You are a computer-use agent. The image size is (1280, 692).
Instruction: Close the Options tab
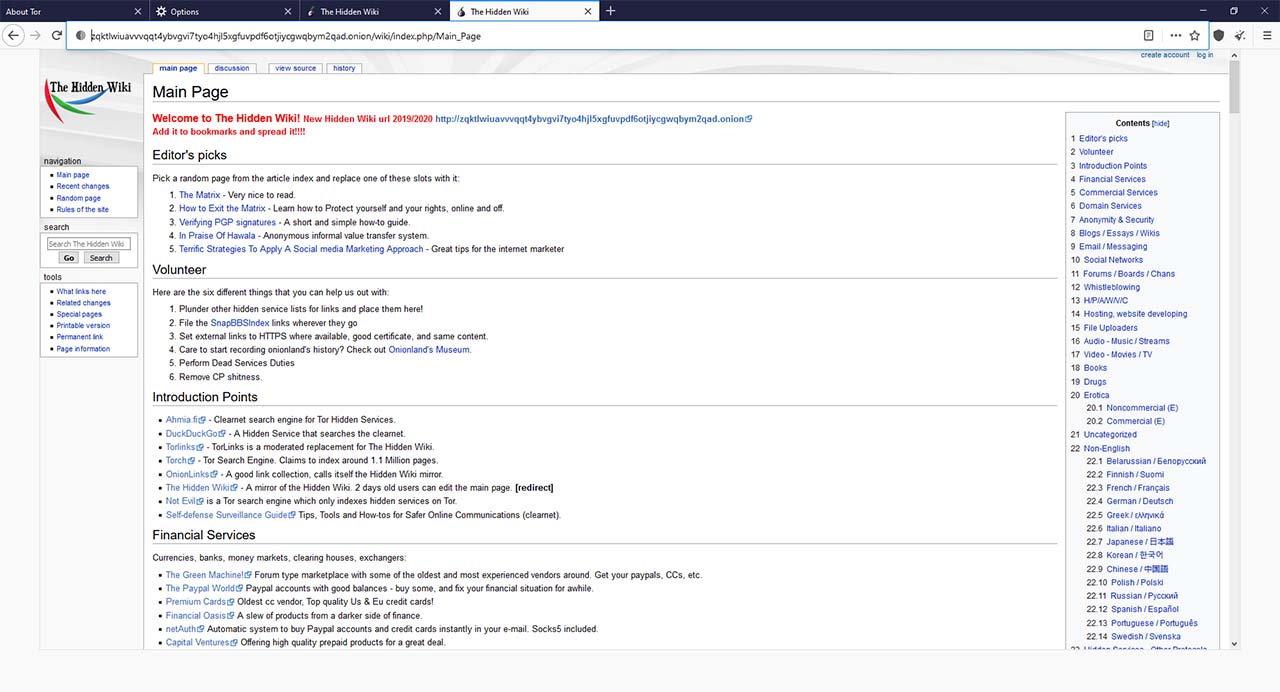287,12
